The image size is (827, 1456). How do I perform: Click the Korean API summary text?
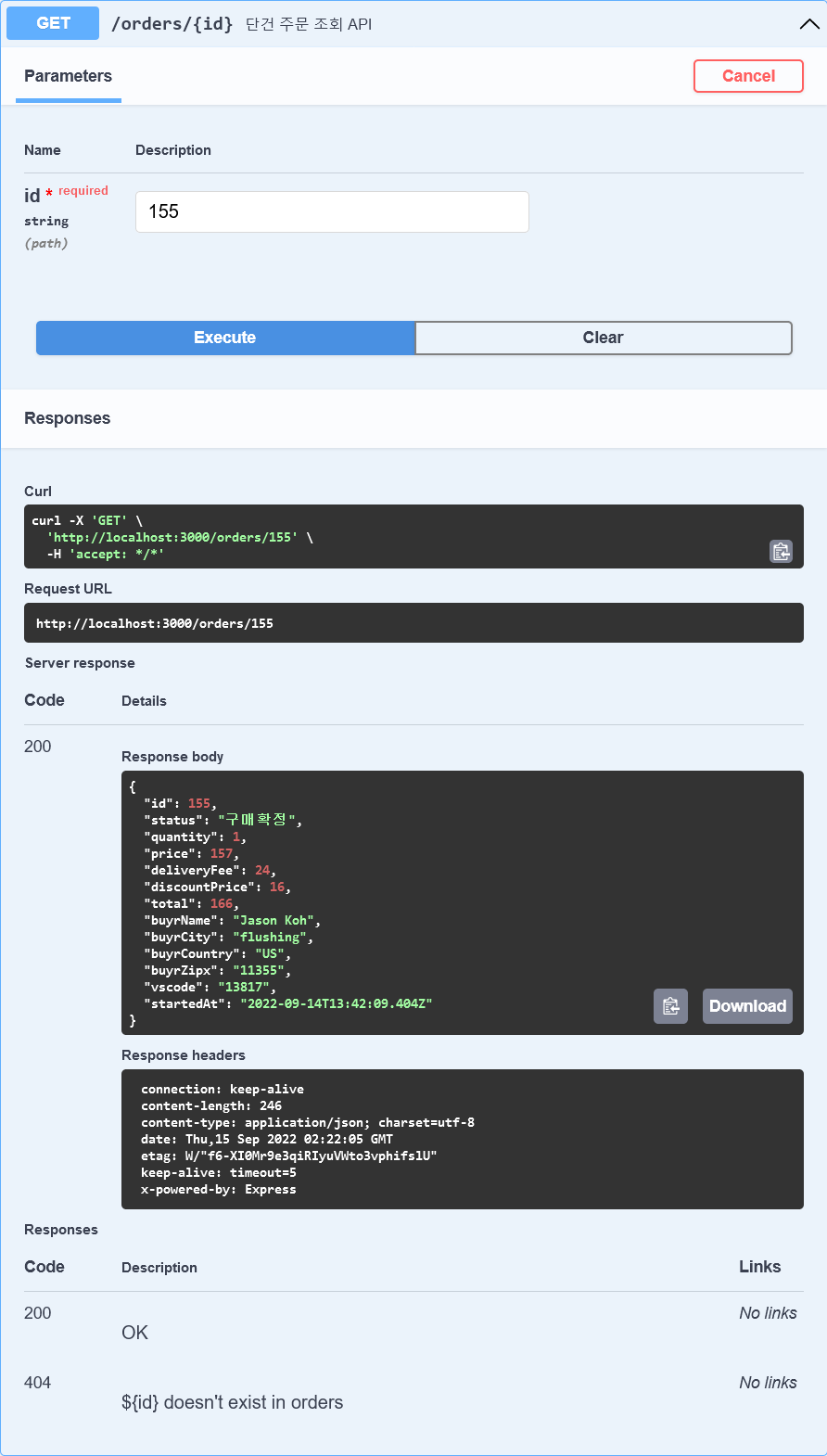(309, 24)
